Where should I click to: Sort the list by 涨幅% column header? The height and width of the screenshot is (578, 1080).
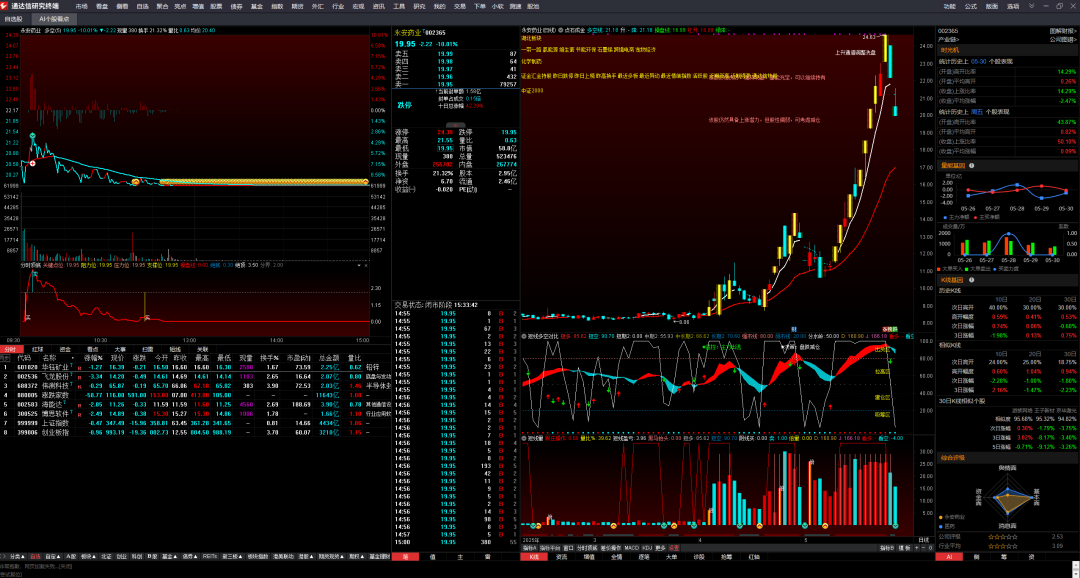click(x=94, y=358)
